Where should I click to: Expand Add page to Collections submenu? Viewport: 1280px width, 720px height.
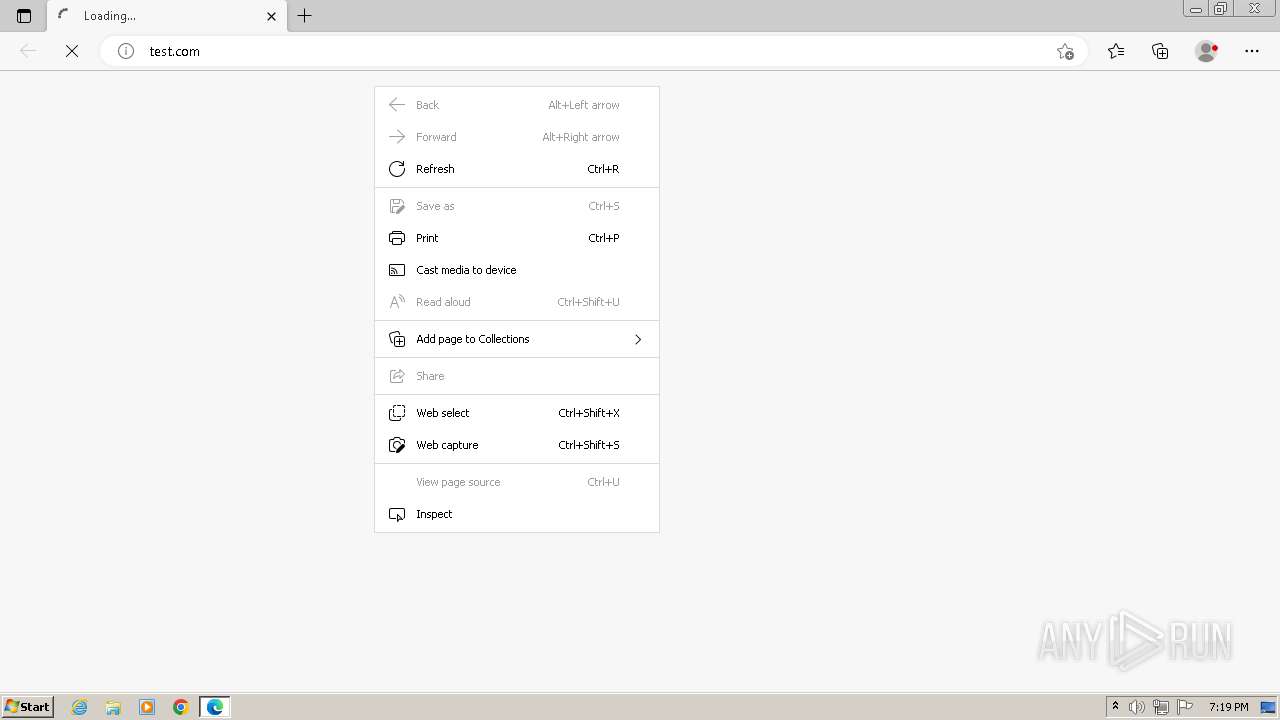pyautogui.click(x=517, y=339)
